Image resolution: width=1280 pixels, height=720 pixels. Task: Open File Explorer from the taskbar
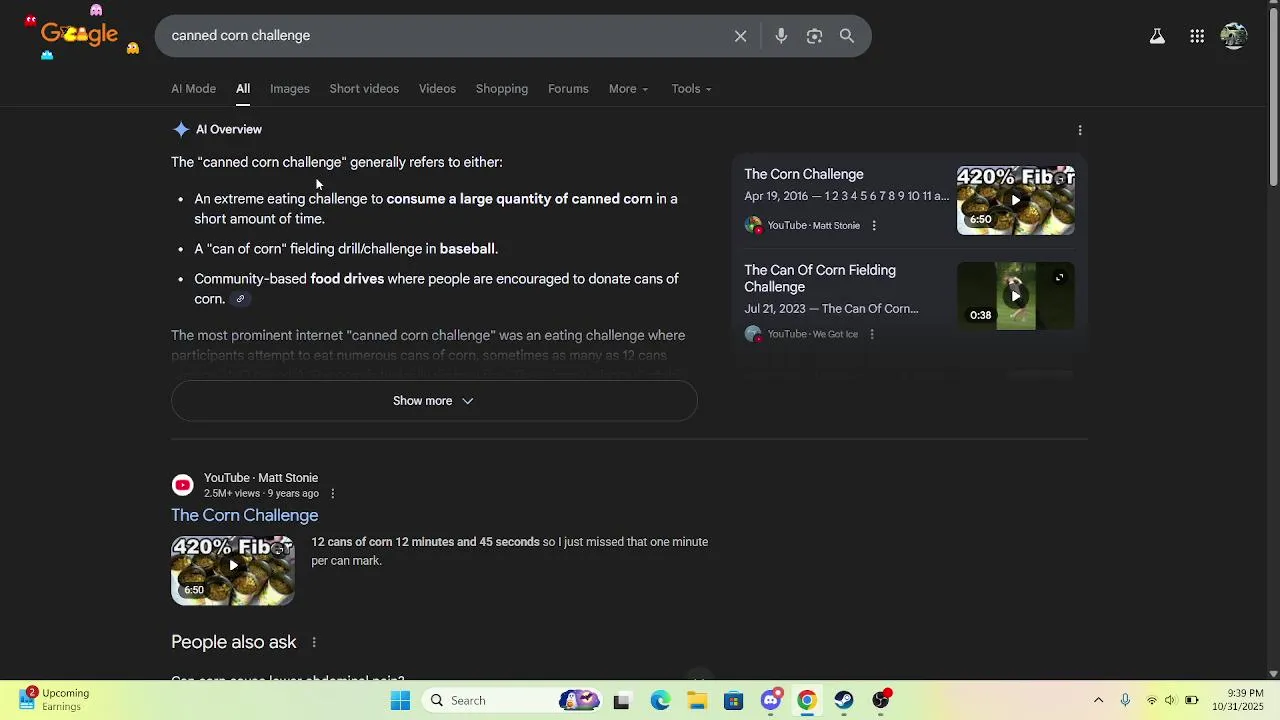pyautogui.click(x=697, y=701)
